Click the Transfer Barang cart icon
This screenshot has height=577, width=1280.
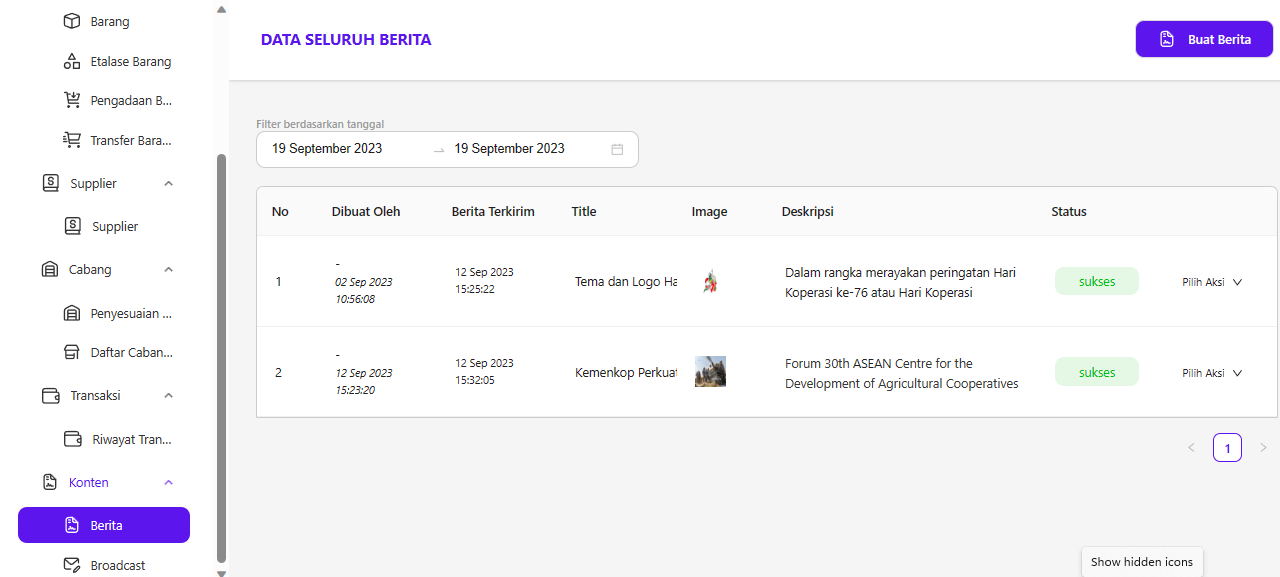point(72,140)
